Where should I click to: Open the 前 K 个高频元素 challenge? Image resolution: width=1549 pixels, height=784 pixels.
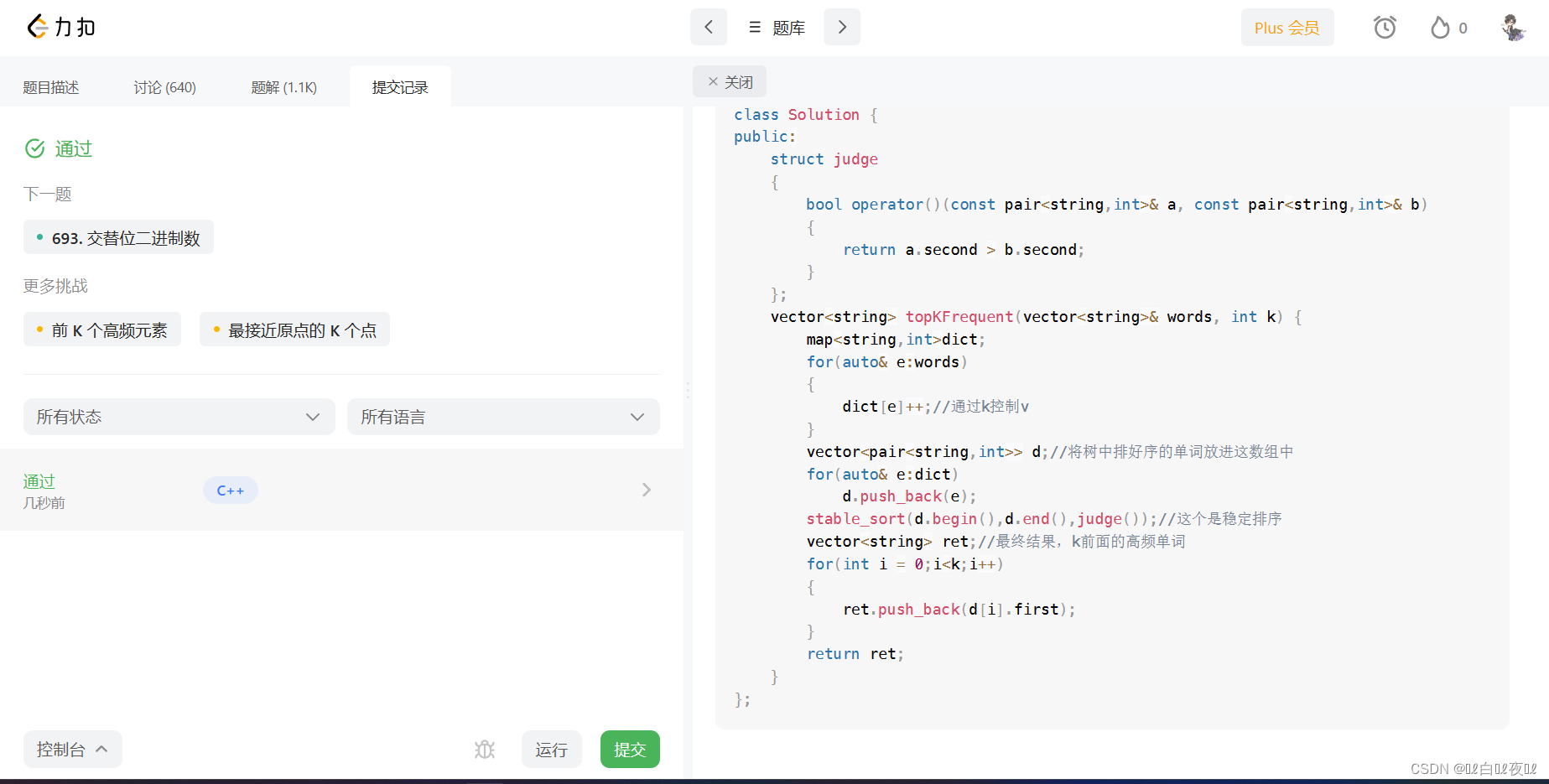pyautogui.click(x=101, y=330)
